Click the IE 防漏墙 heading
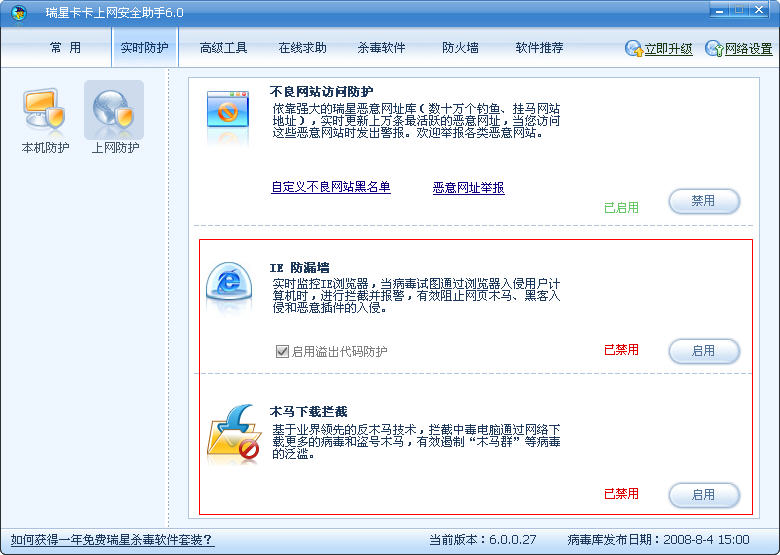 [x=299, y=268]
